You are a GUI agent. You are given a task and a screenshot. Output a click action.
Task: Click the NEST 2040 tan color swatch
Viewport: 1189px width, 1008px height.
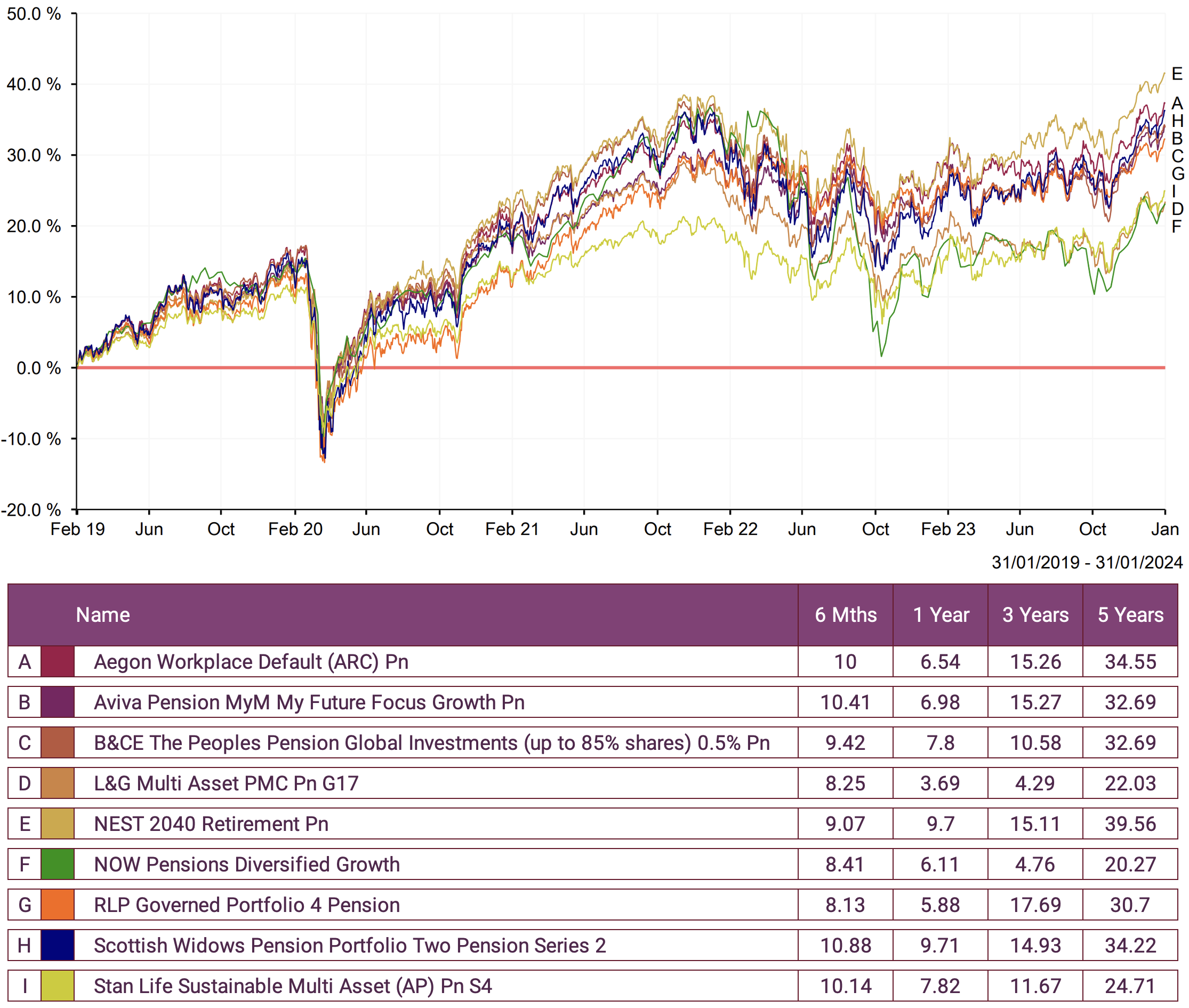58,823
